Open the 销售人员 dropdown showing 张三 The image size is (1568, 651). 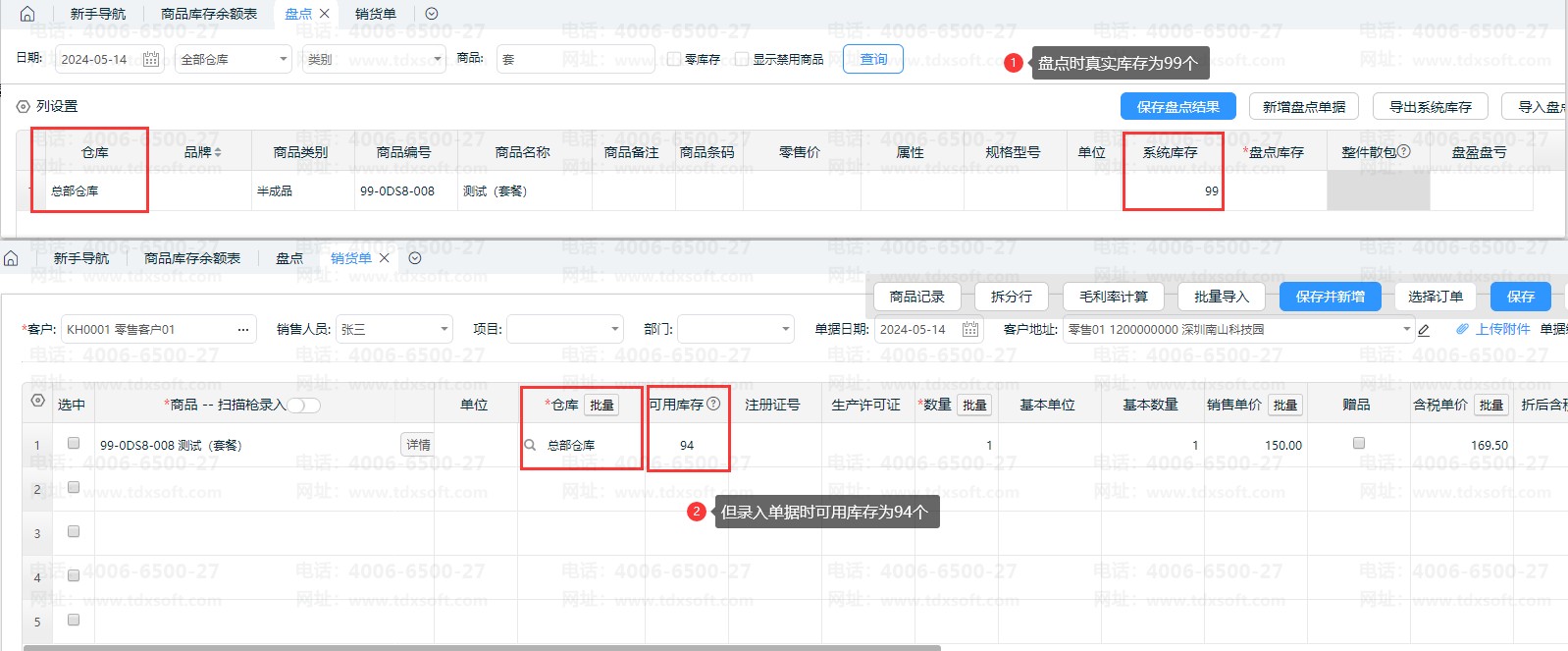coord(444,329)
